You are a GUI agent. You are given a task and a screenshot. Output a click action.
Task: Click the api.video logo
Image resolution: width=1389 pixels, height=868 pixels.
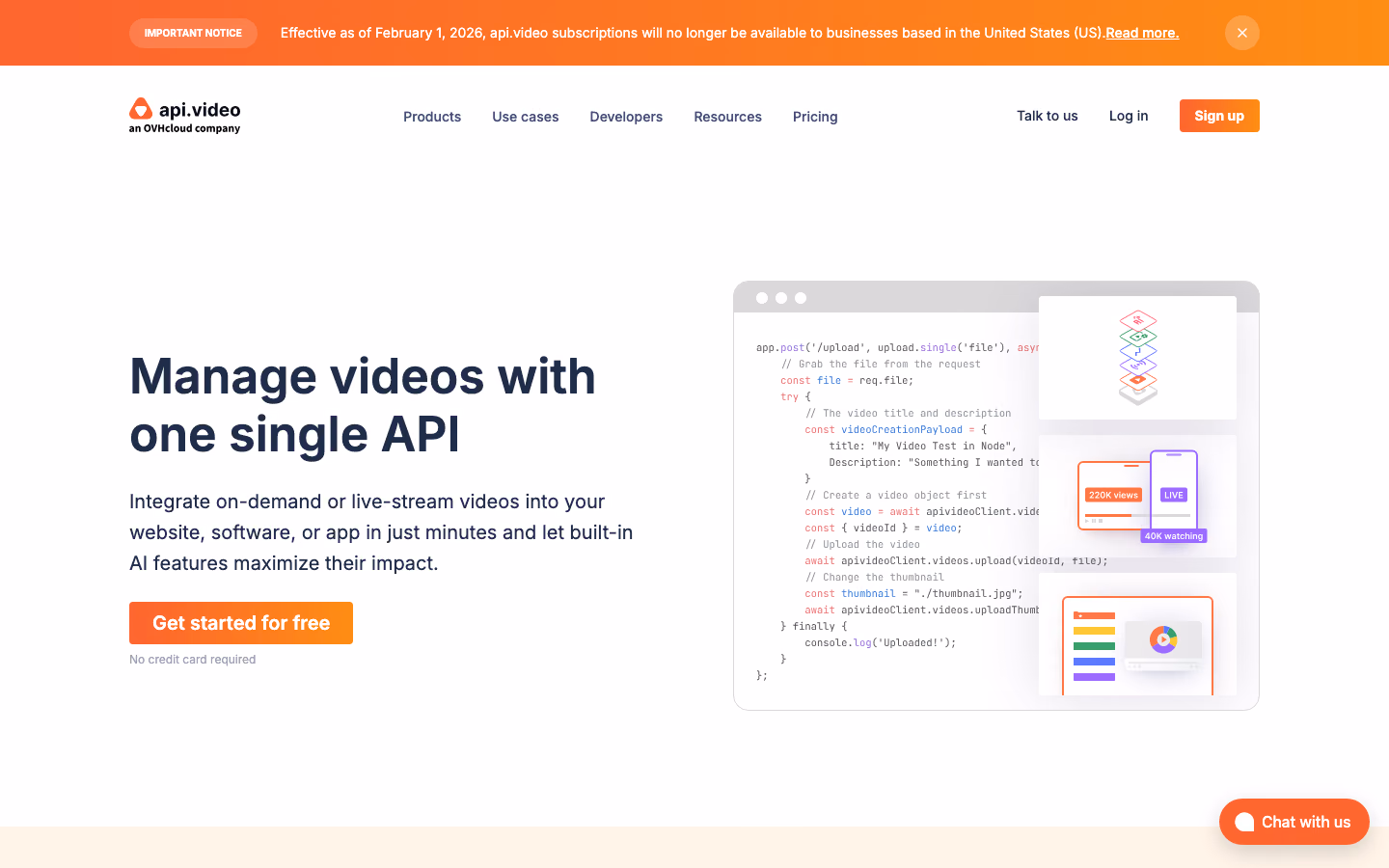click(x=185, y=116)
